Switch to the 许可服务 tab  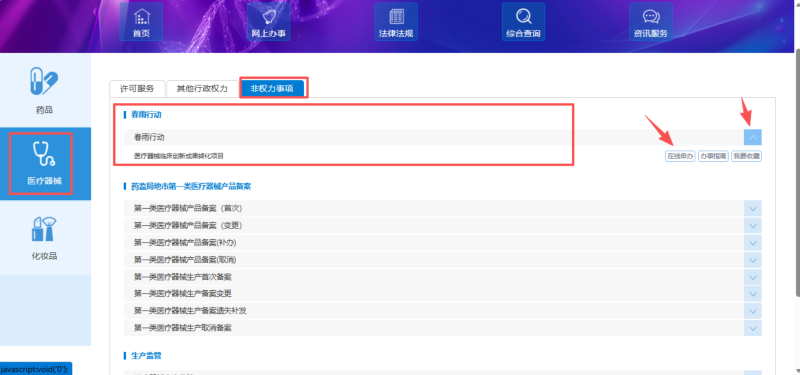137,88
